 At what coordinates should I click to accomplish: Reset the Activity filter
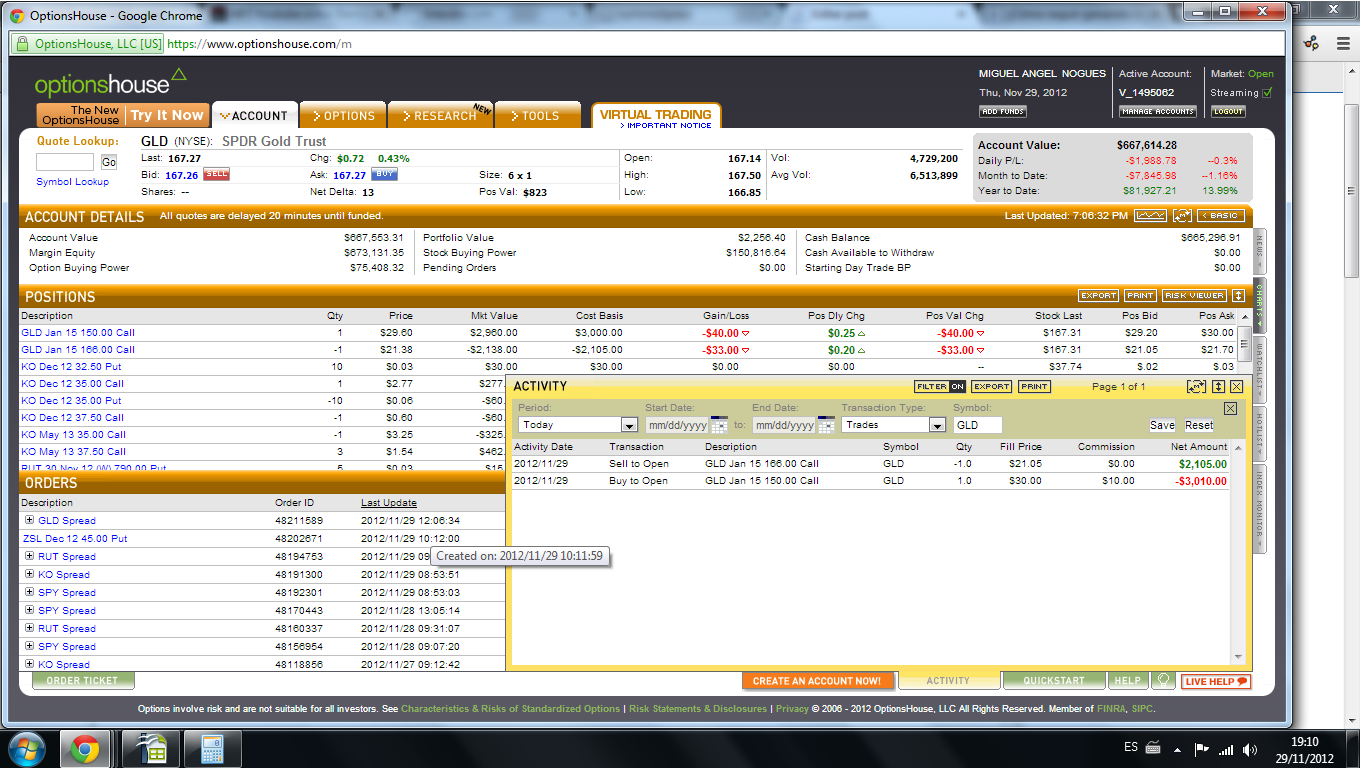(1199, 425)
